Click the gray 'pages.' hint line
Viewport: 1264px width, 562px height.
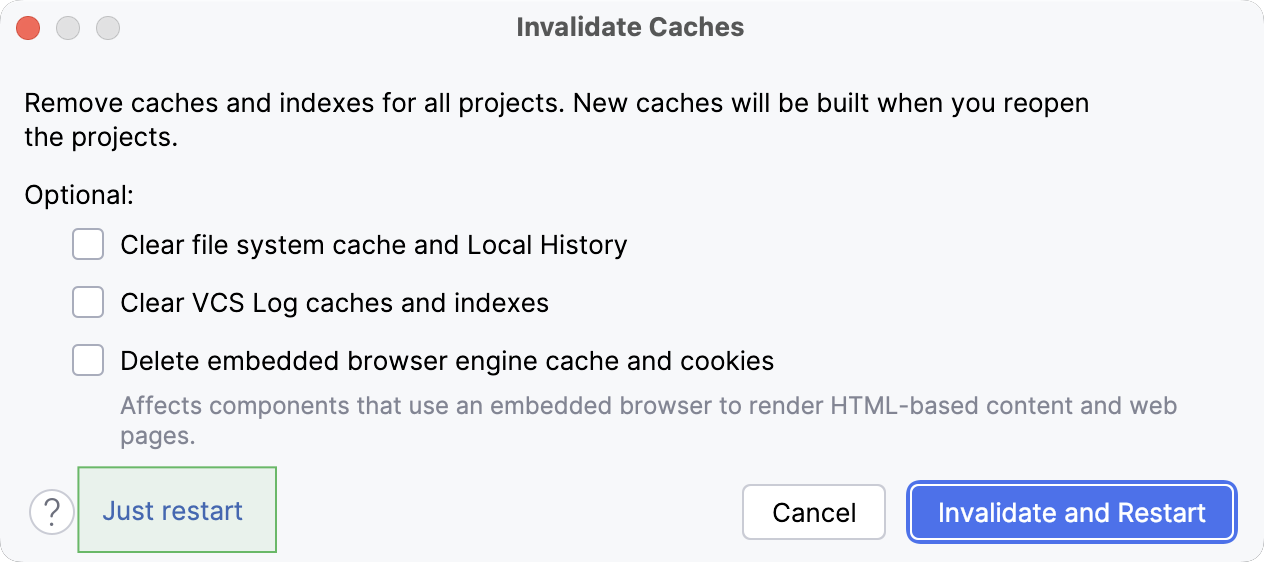pos(157,436)
